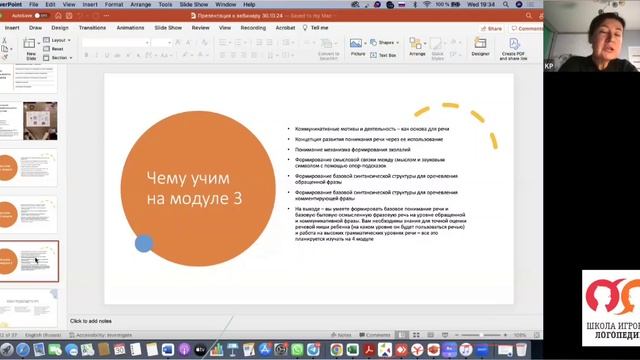Open the Slide Show ribbon tab
640x360 pixels.
tap(168, 28)
